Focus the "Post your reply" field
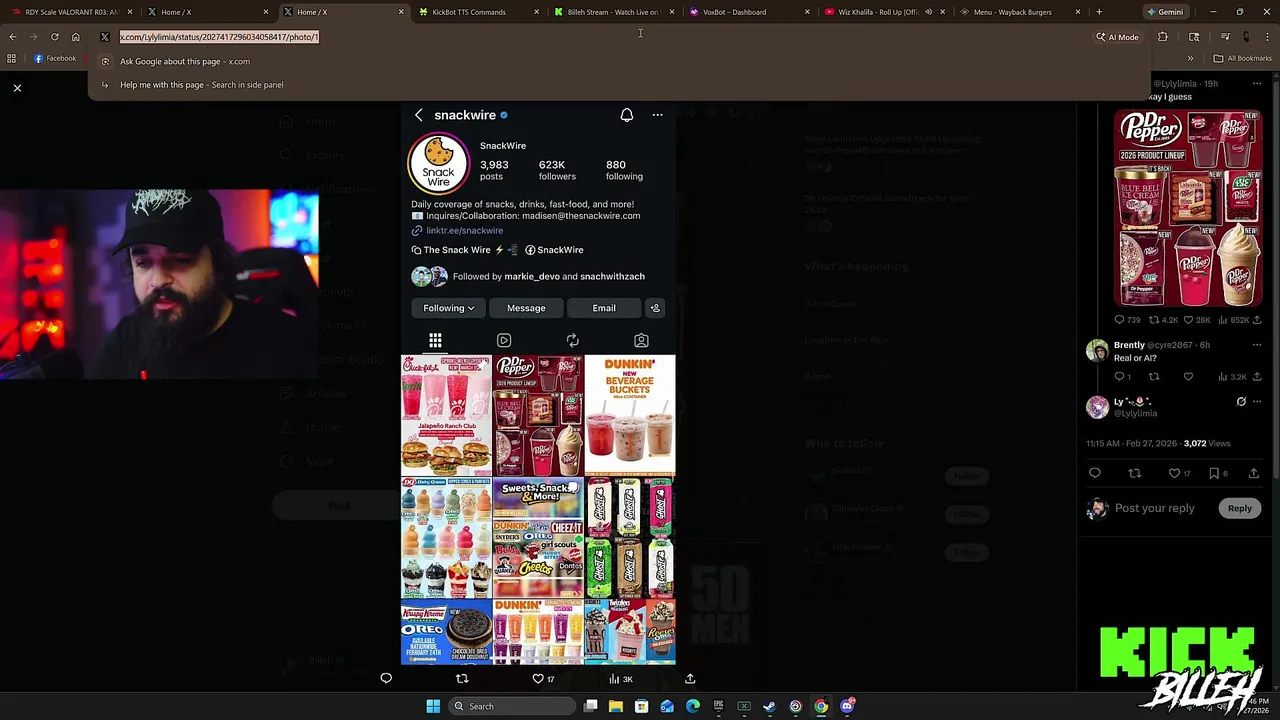 [1155, 508]
